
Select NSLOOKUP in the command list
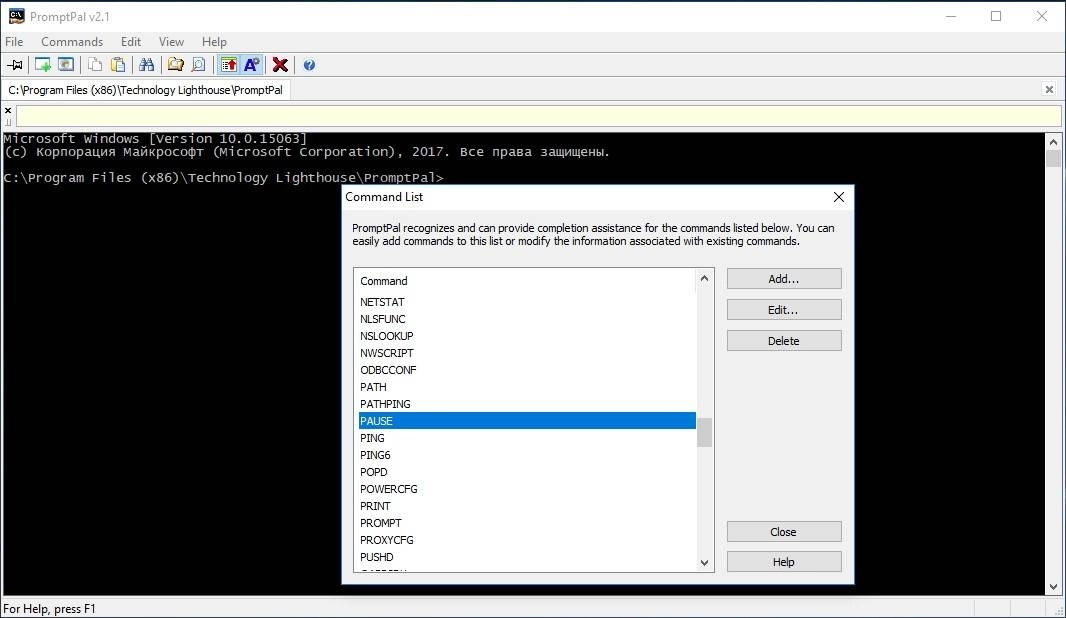[x=527, y=336]
